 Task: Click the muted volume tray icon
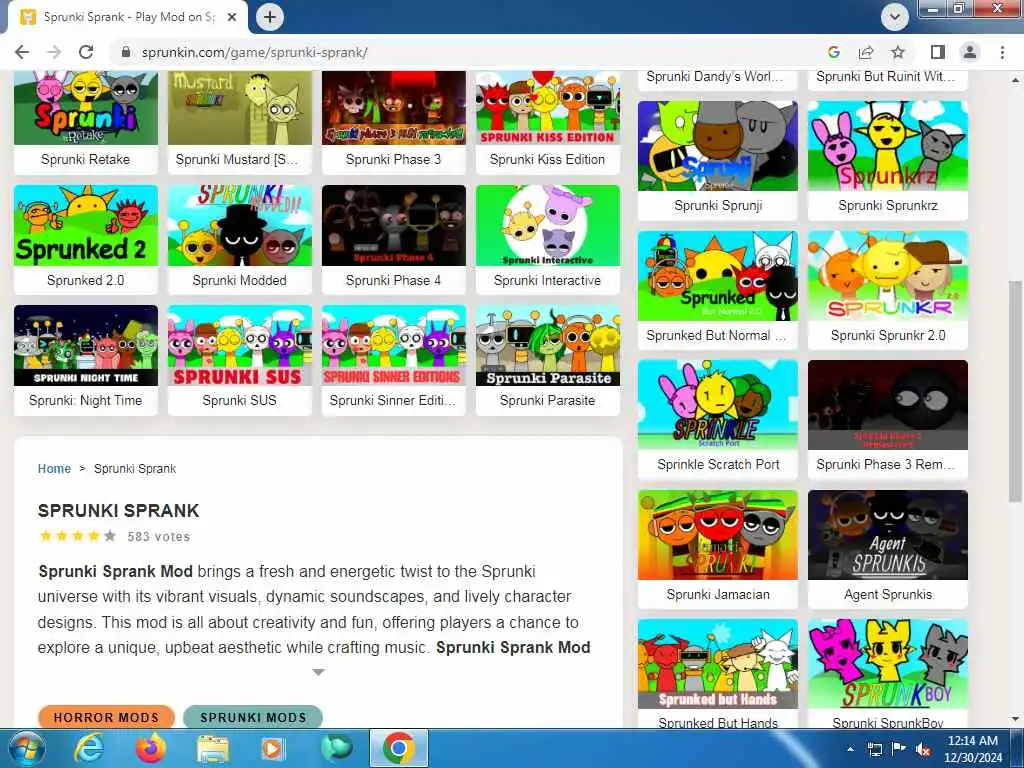point(923,749)
